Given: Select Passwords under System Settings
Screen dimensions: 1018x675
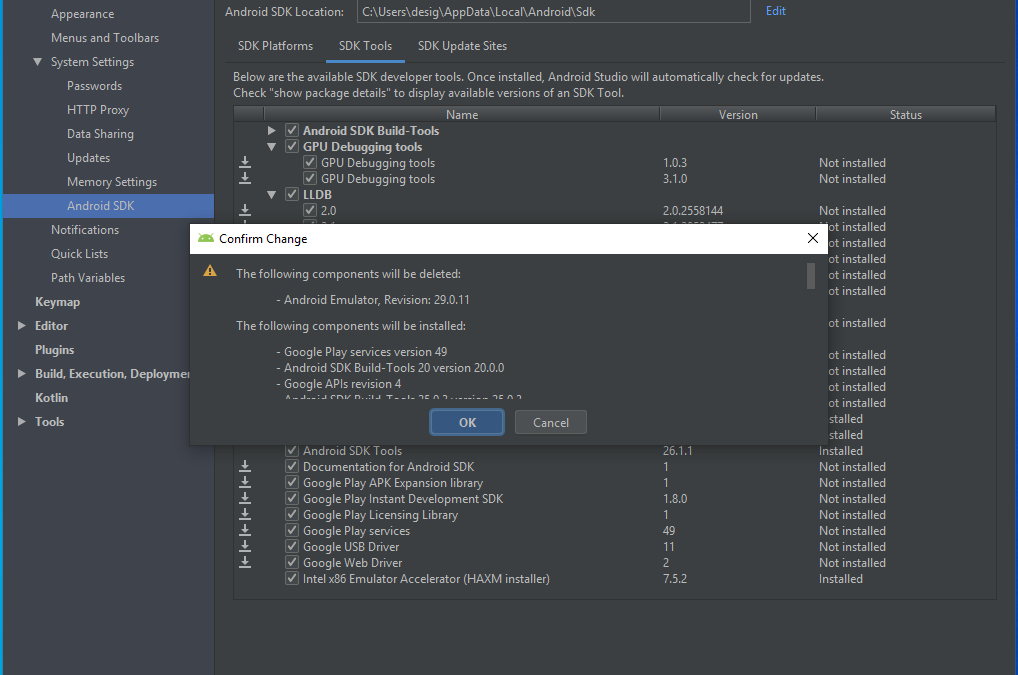Looking at the screenshot, I should pos(94,86).
